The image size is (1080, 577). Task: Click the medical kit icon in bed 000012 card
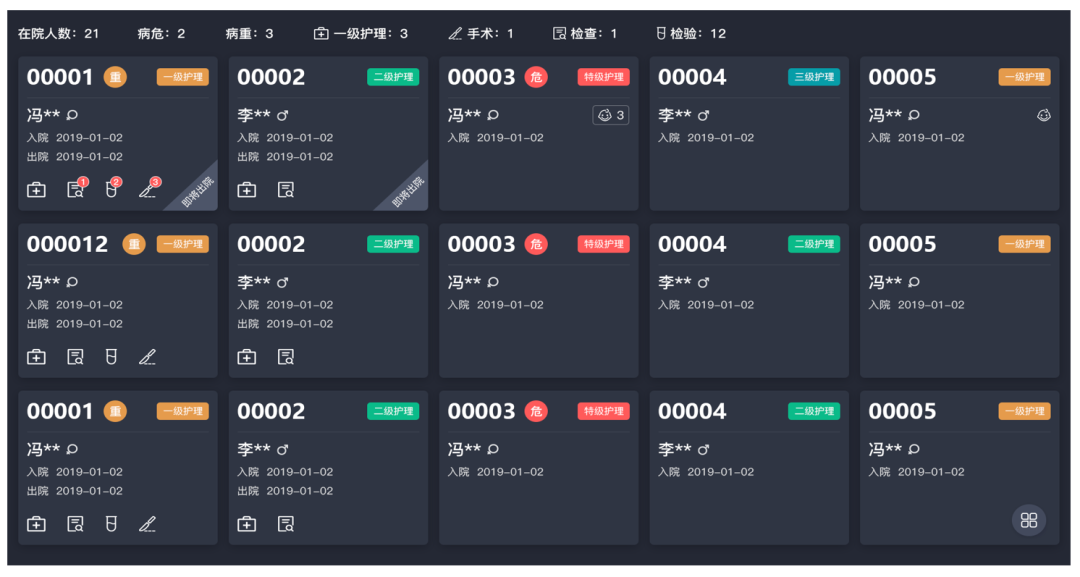(36, 357)
